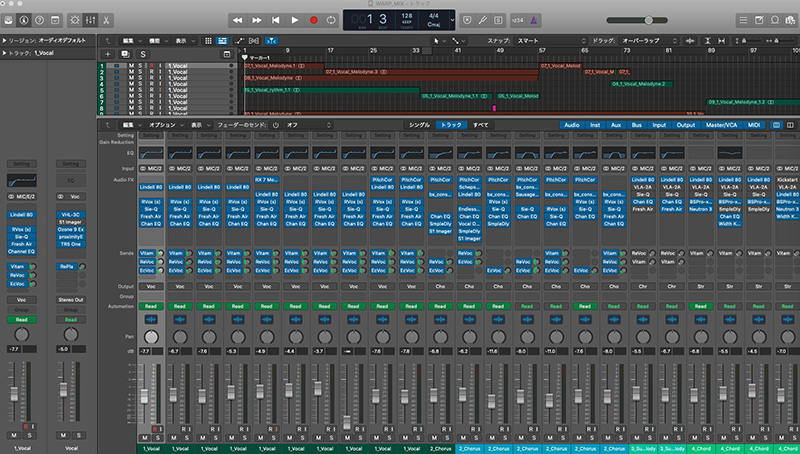Open the 編集 menu in tracks area

point(131,41)
